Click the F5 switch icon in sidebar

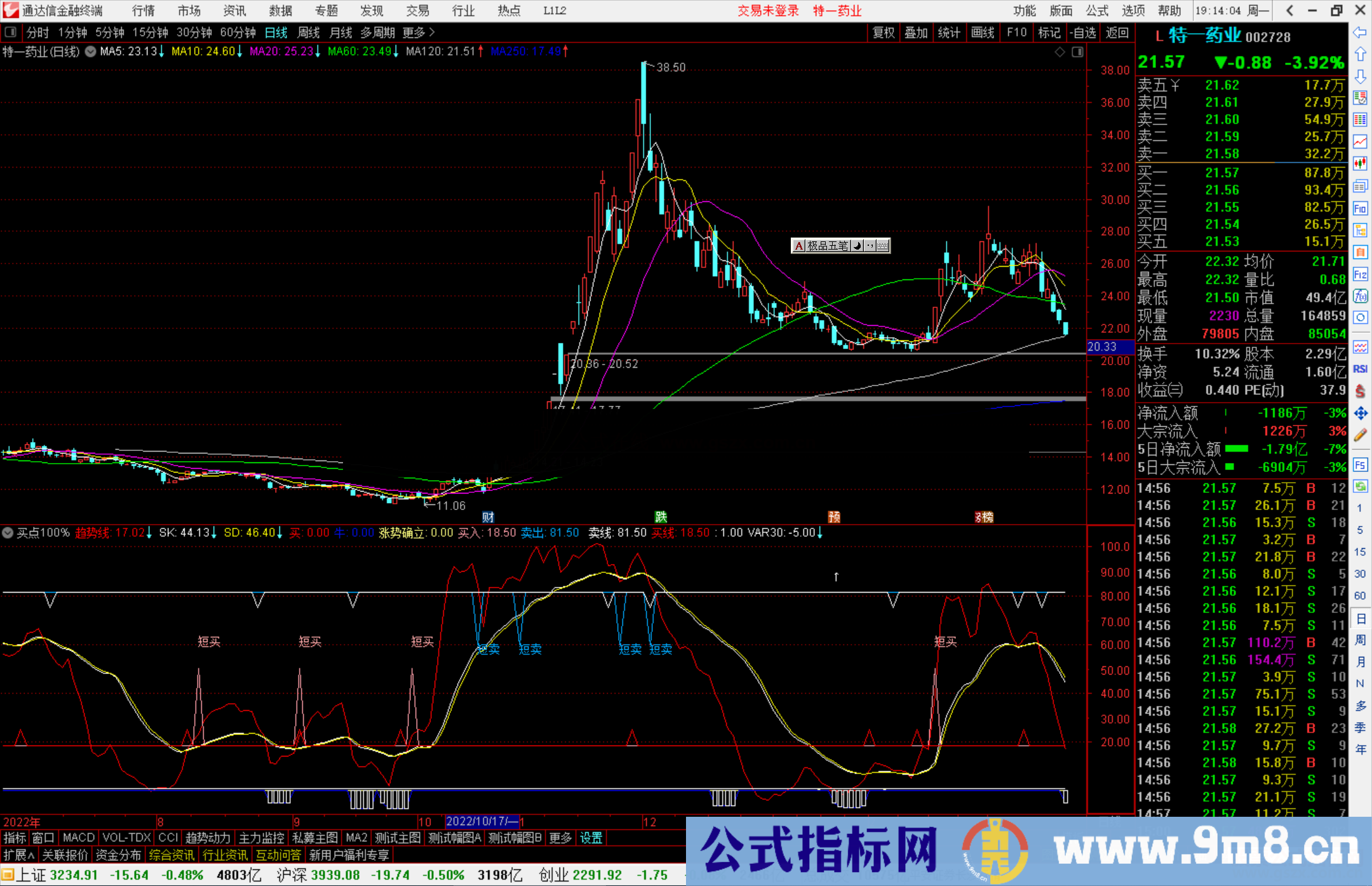tap(1360, 465)
